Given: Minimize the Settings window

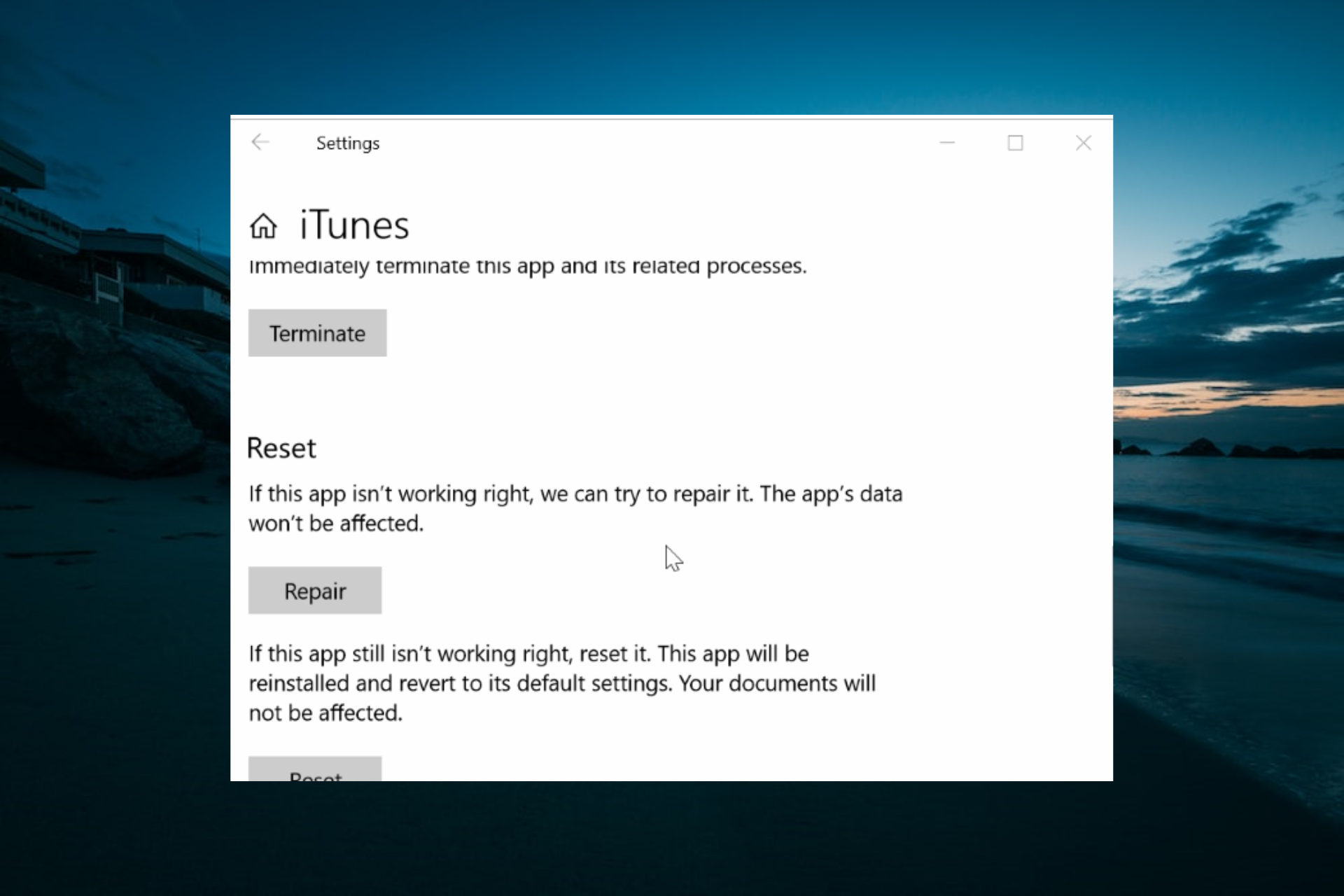Looking at the screenshot, I should pyautogui.click(x=947, y=143).
